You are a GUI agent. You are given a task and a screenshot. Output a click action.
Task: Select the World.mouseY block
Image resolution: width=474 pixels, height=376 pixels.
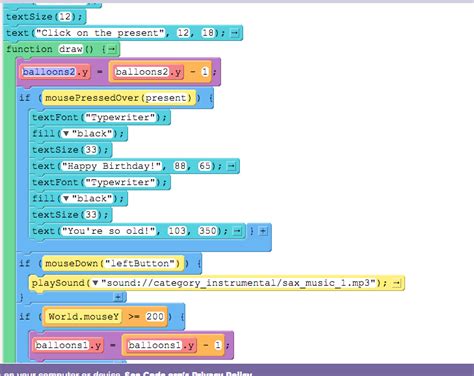84,317
